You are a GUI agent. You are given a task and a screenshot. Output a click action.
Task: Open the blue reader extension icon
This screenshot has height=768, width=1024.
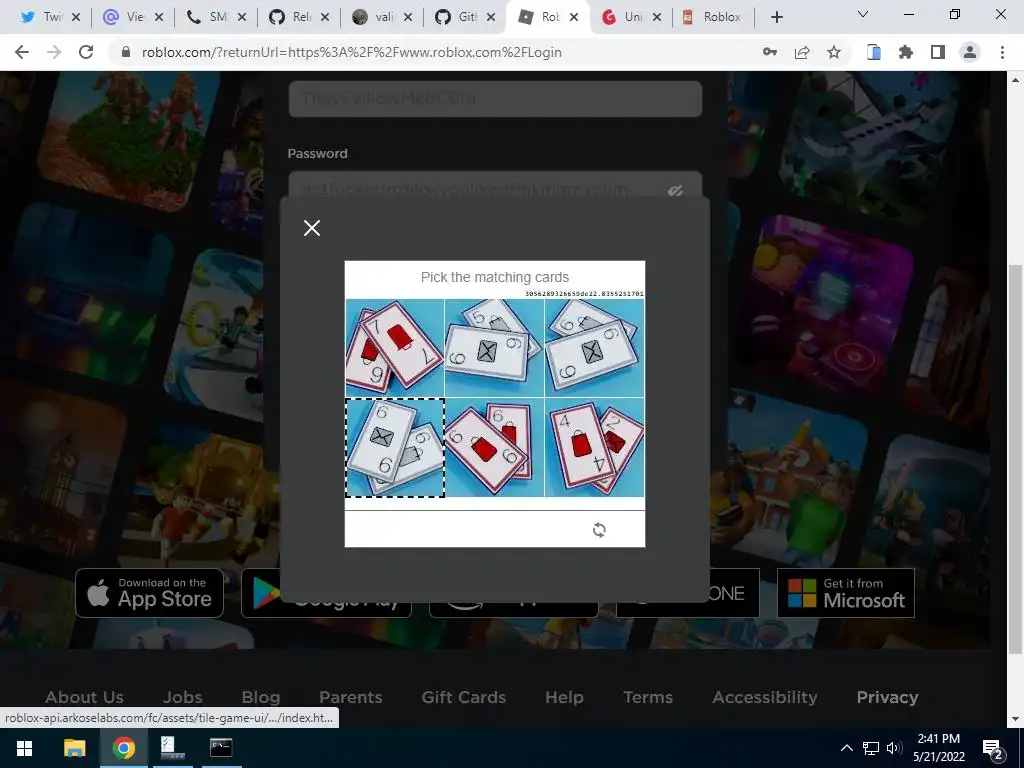click(x=874, y=52)
